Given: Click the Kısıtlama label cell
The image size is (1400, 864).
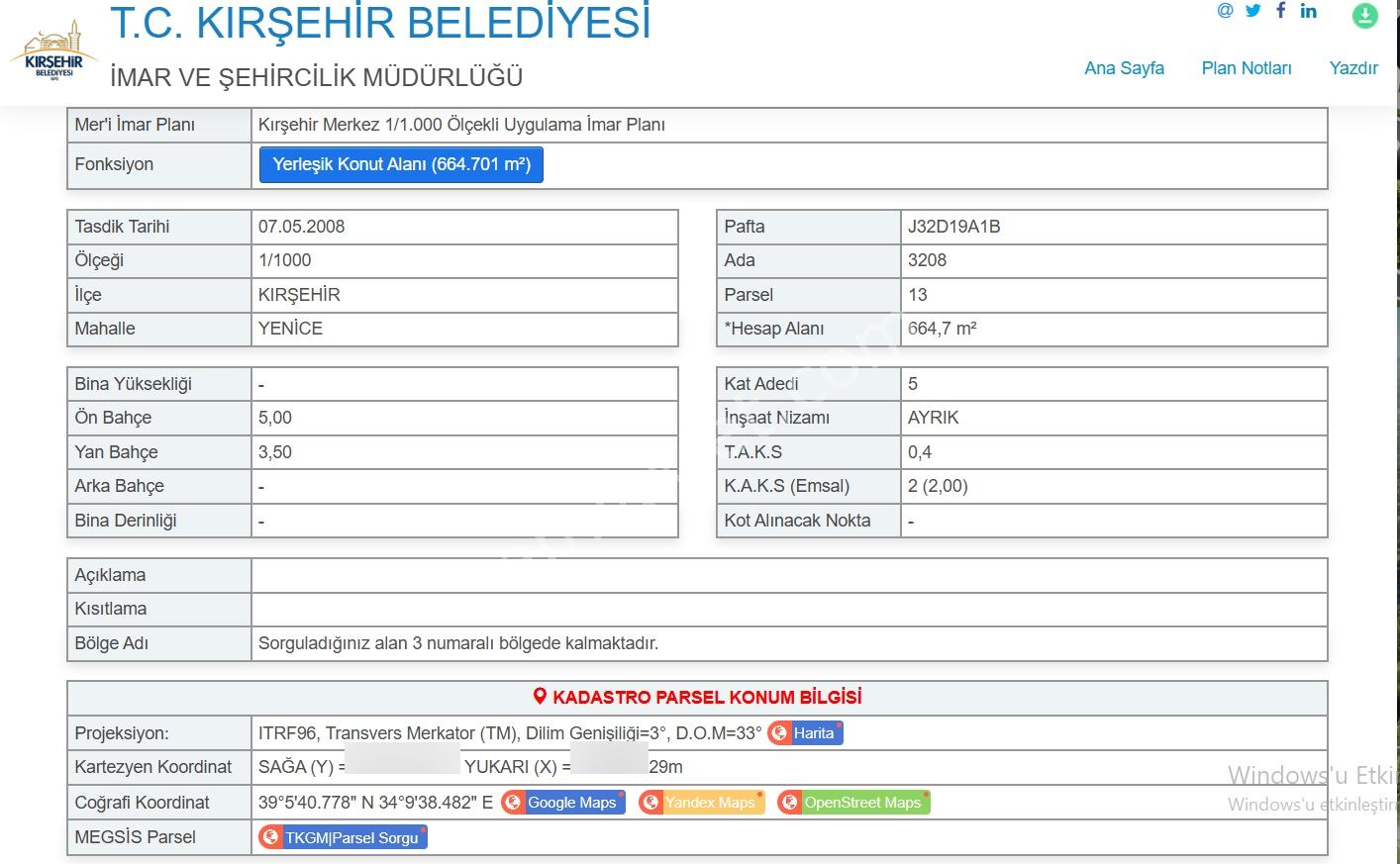Looking at the screenshot, I should tap(159, 609).
